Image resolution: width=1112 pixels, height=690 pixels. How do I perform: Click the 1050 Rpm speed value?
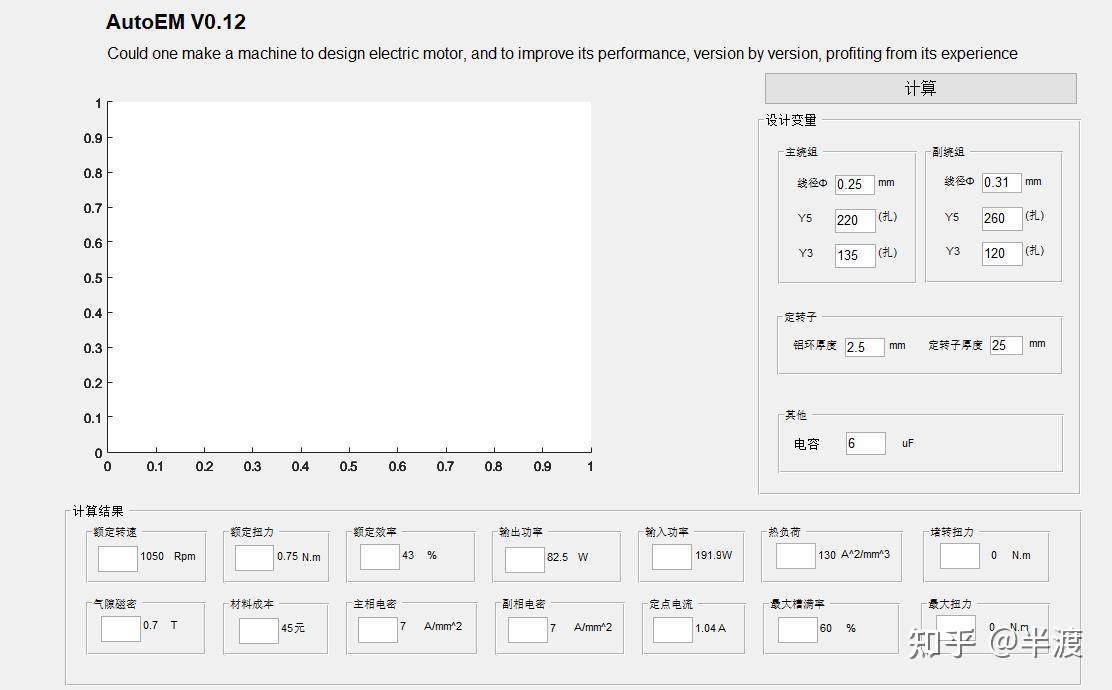click(167, 557)
